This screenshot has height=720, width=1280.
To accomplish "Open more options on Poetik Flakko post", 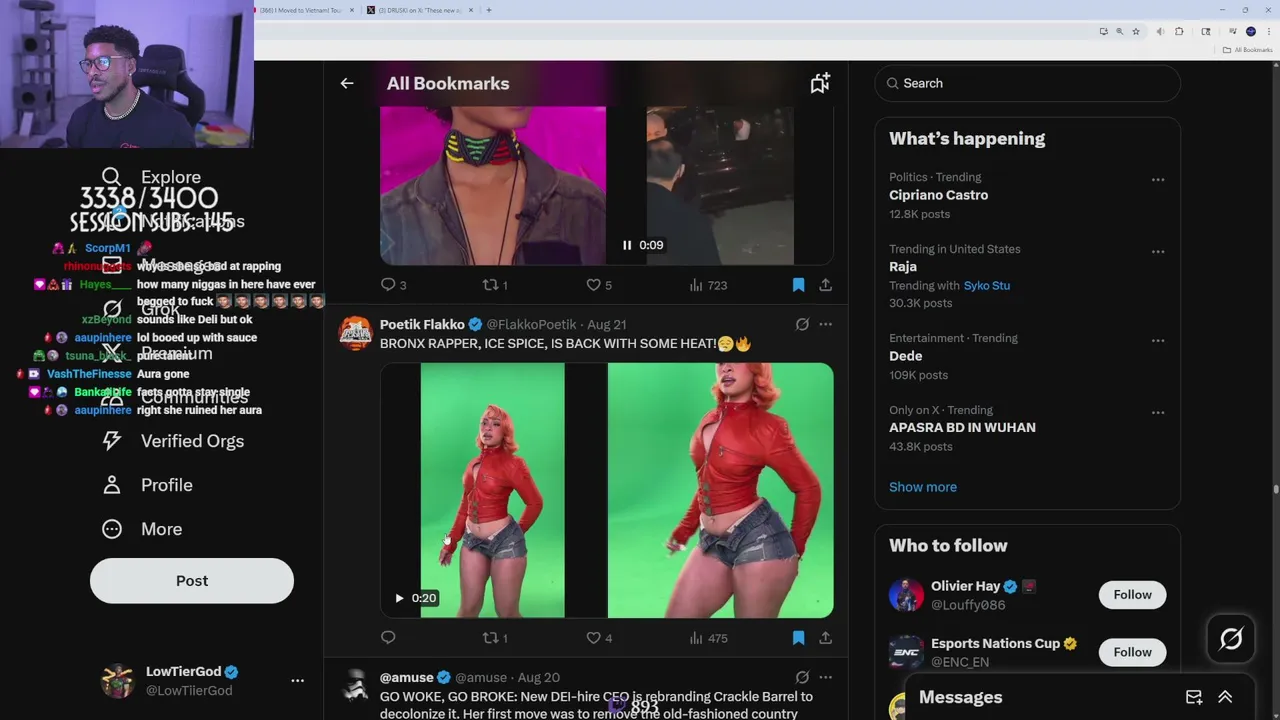I will pos(825,324).
